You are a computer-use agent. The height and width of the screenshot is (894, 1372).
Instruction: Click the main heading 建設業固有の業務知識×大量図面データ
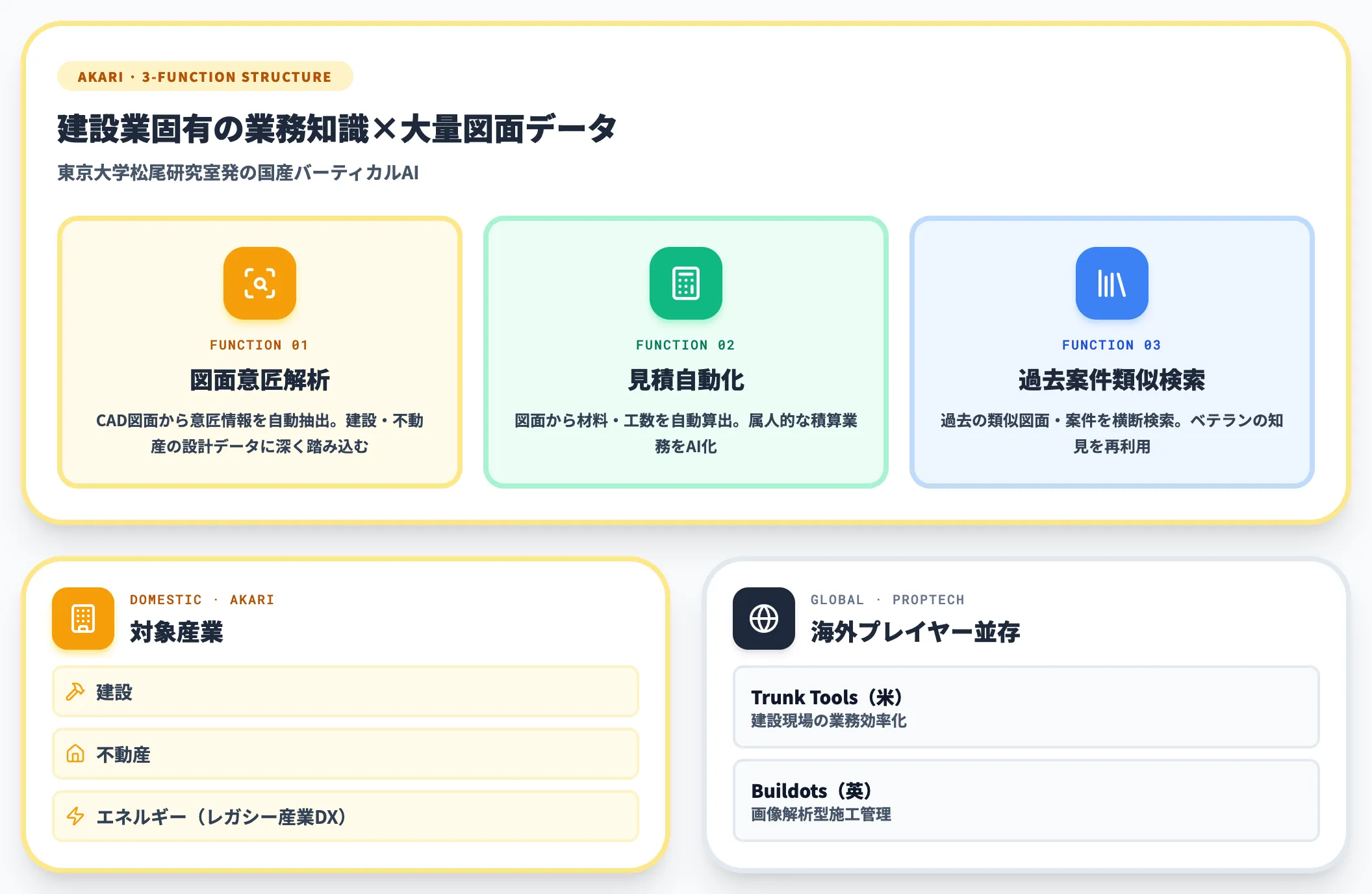[x=337, y=129]
